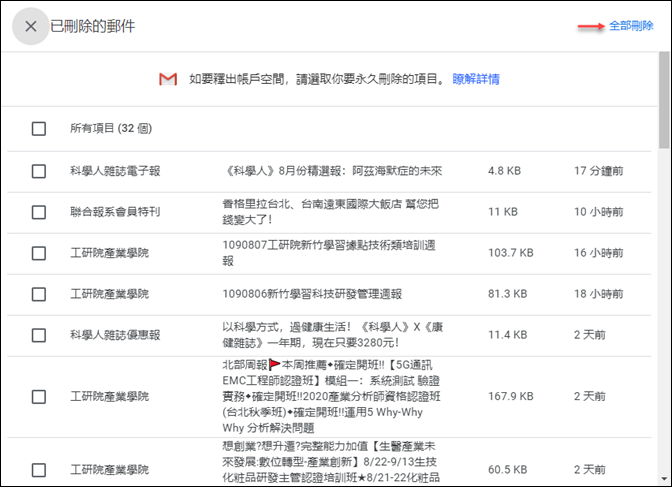This screenshot has width=672, height=487.
Task: Open the 瞭解詳情 link
Action: (476, 79)
